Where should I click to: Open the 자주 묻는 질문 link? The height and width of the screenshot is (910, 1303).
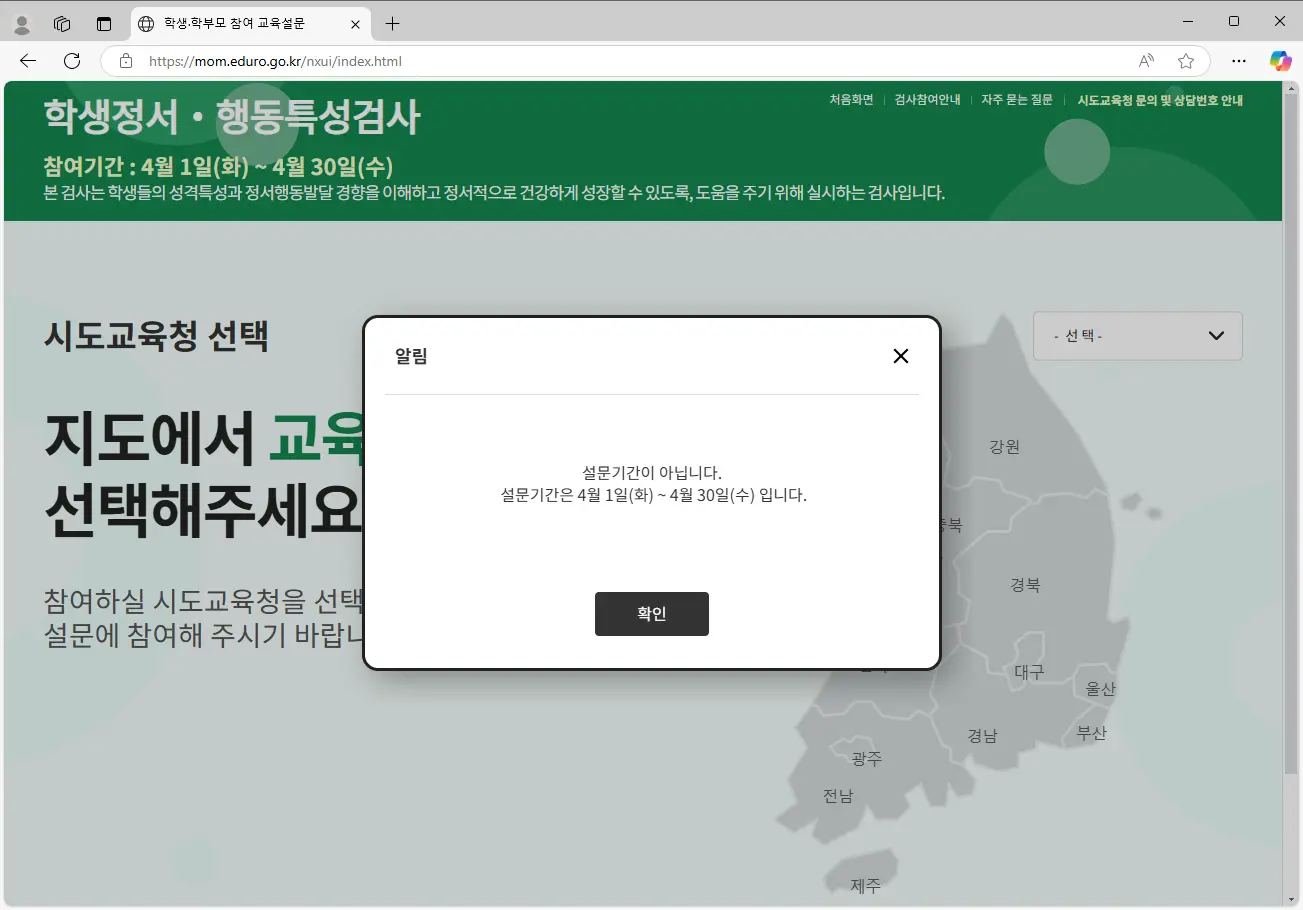click(1017, 100)
